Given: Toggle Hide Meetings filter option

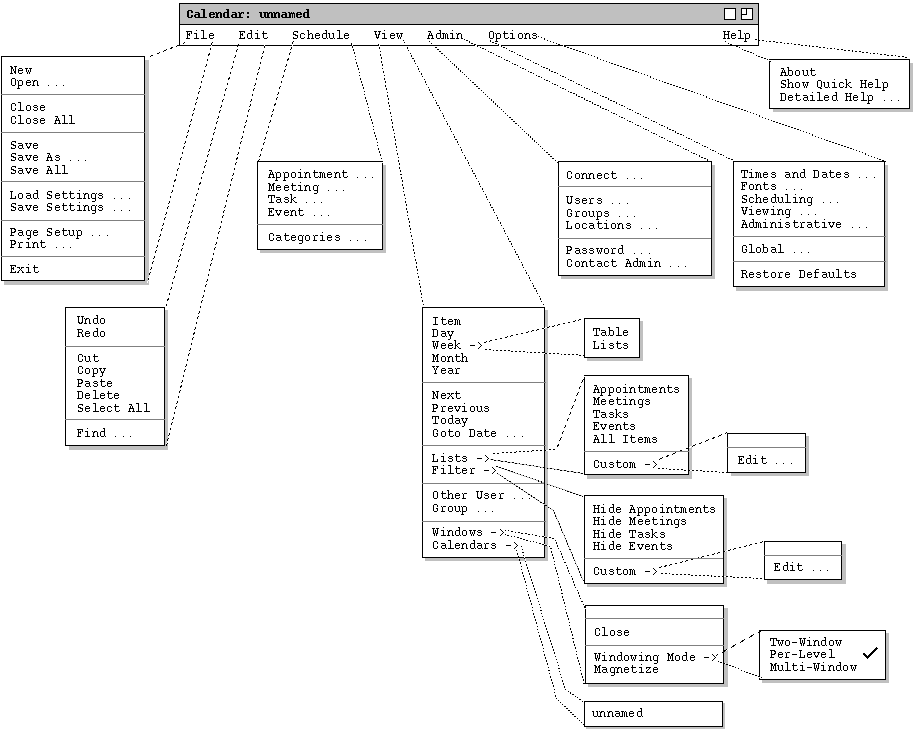Looking at the screenshot, I should pyautogui.click(x=639, y=521).
